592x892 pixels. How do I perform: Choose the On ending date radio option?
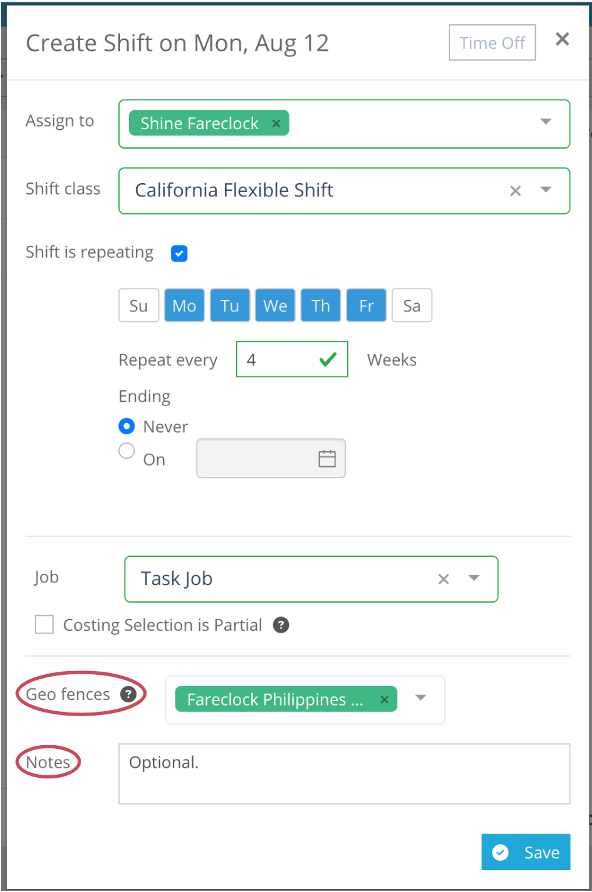tap(127, 451)
